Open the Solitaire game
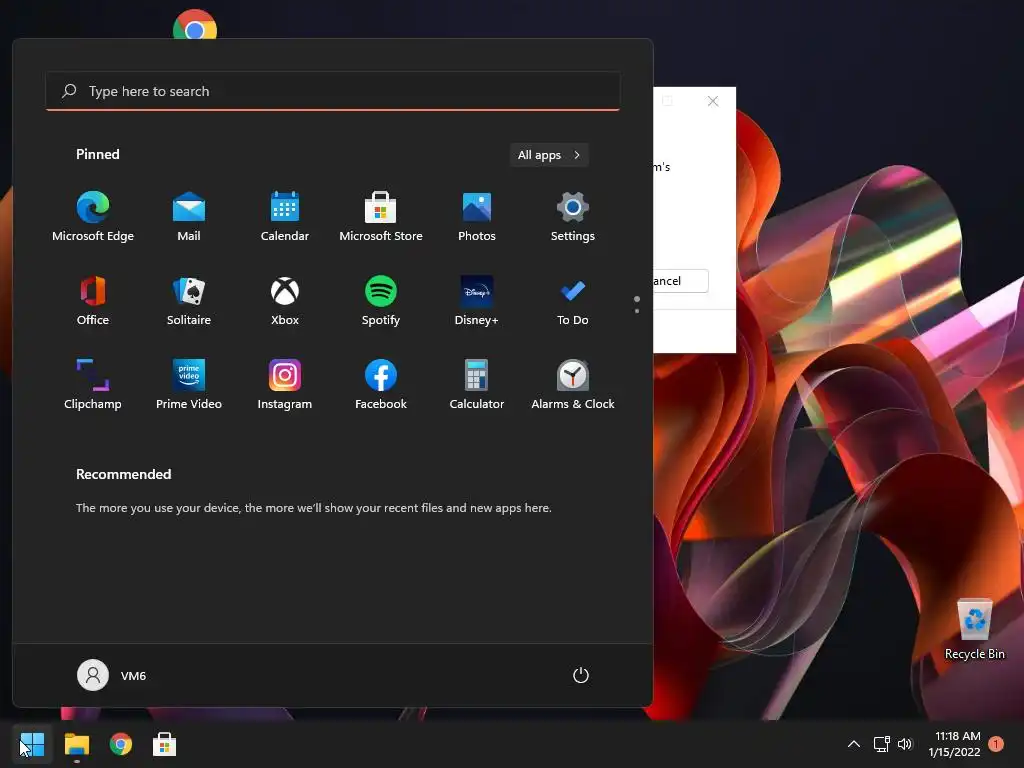Image resolution: width=1024 pixels, height=768 pixels. (x=189, y=301)
